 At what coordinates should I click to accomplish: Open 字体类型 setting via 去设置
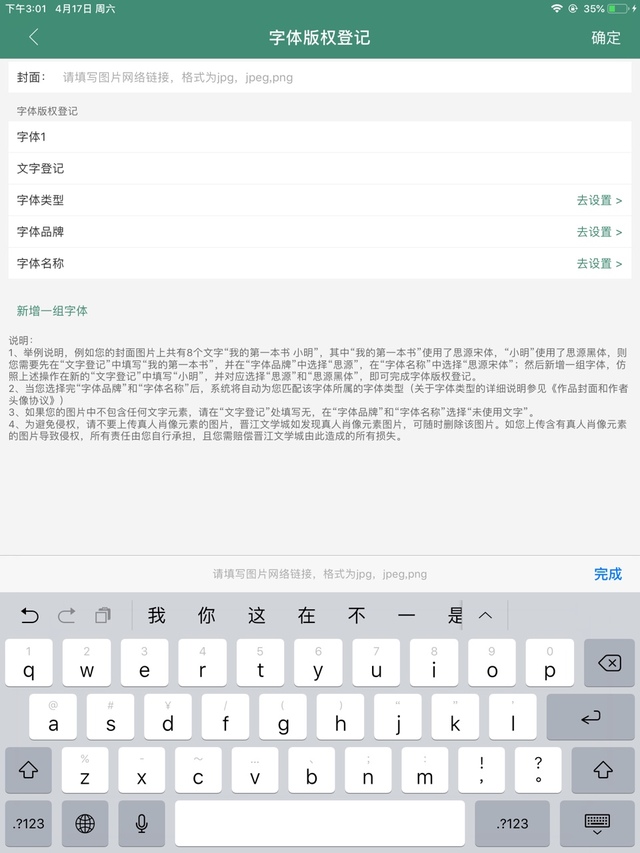pos(599,200)
